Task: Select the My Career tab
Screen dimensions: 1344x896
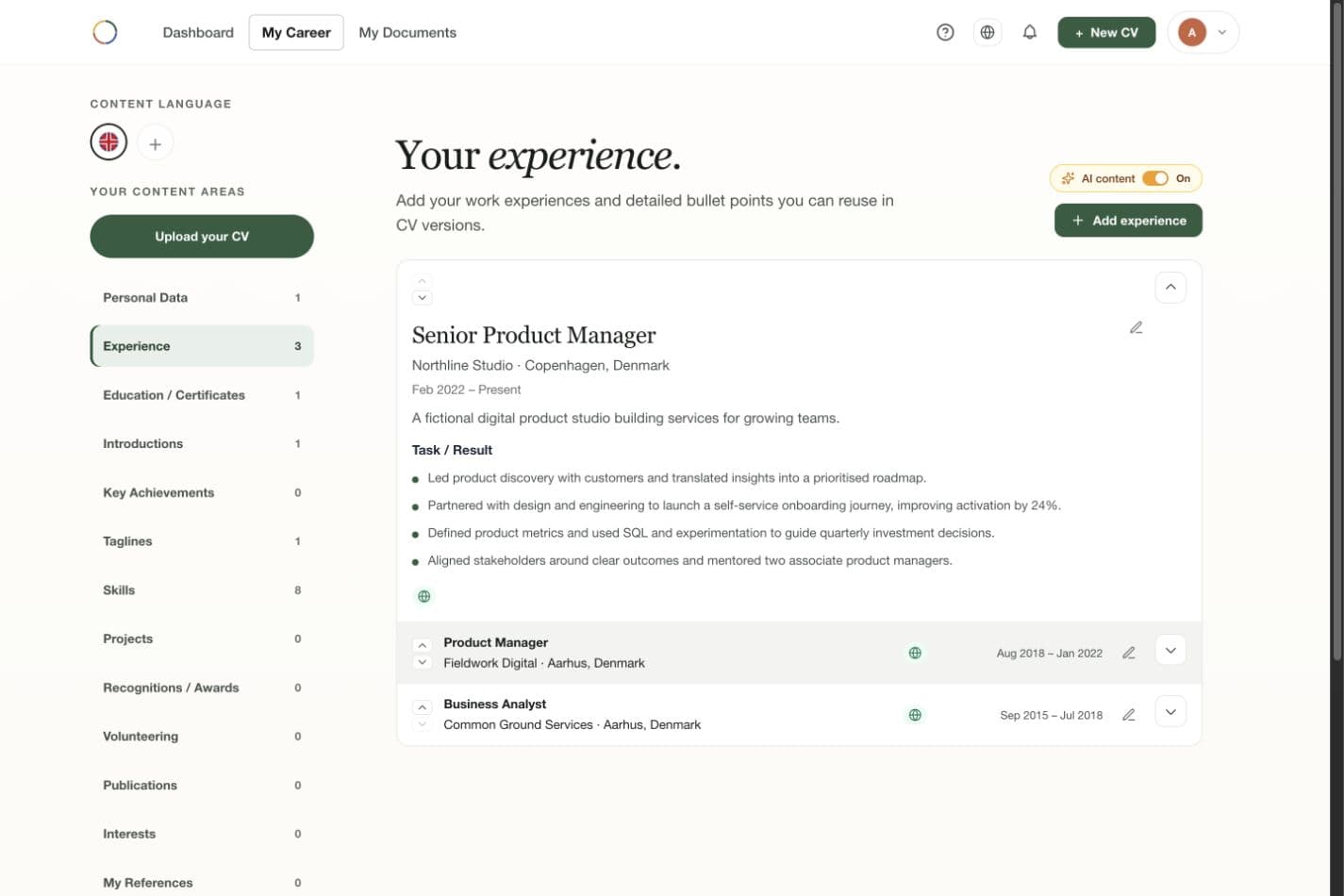Action: 296,32
